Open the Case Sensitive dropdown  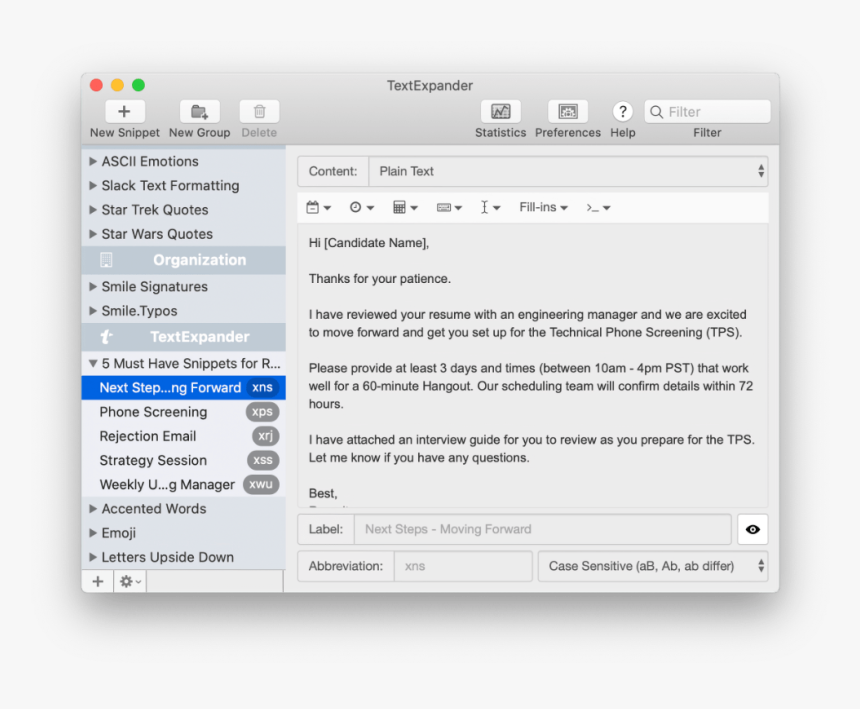point(653,566)
